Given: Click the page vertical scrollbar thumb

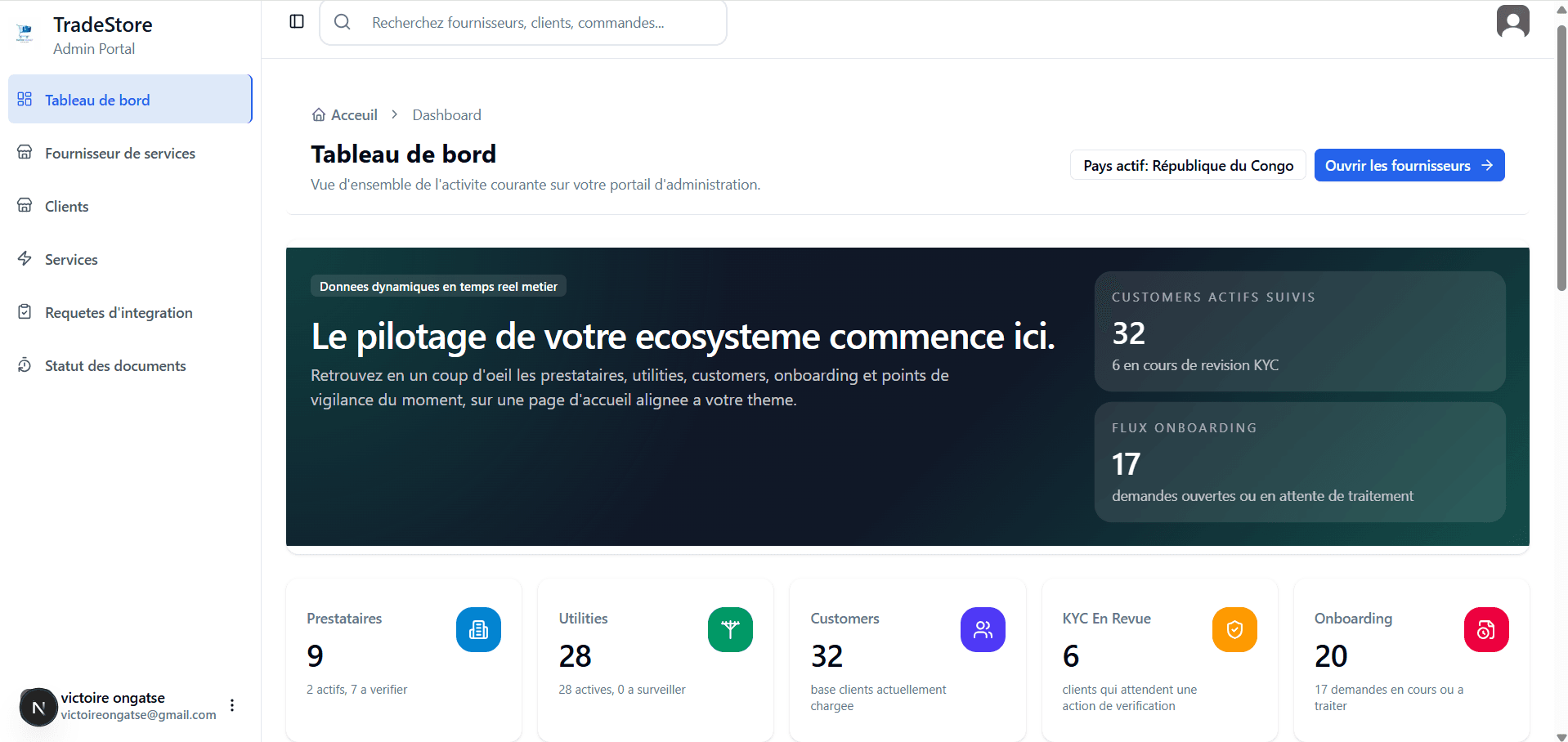Looking at the screenshot, I should tap(1561, 158).
